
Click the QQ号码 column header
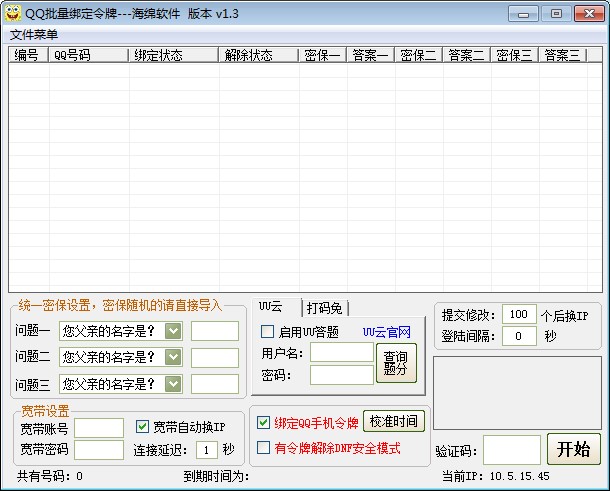[x=88, y=56]
